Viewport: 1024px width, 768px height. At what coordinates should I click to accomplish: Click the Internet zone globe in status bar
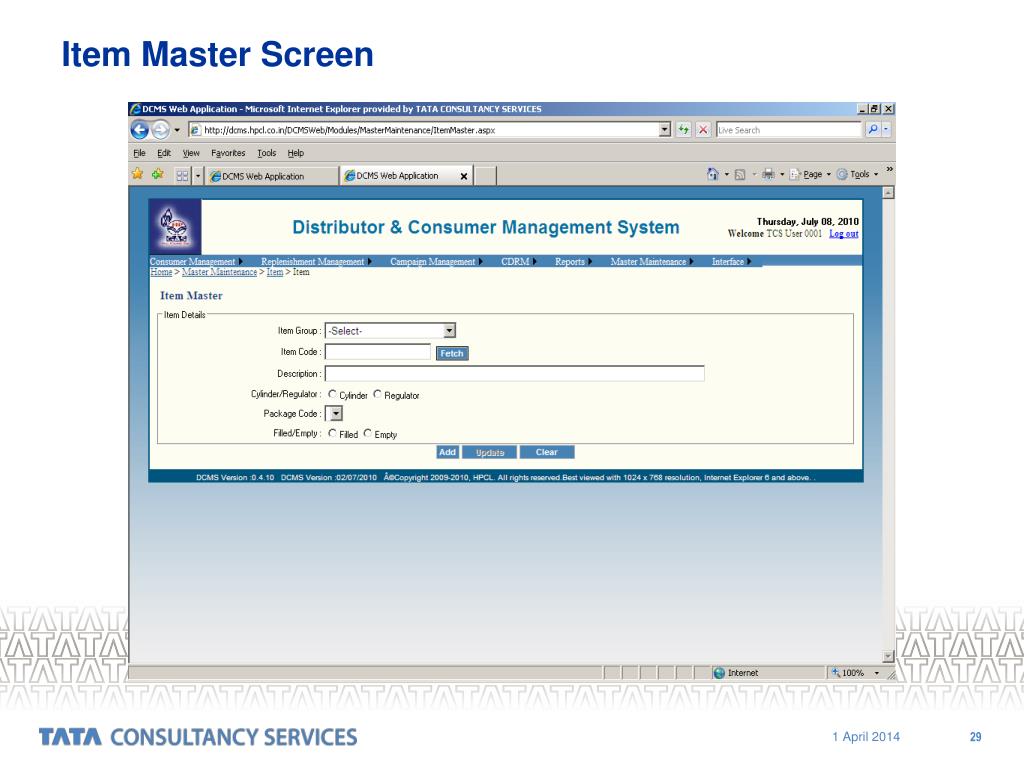719,673
